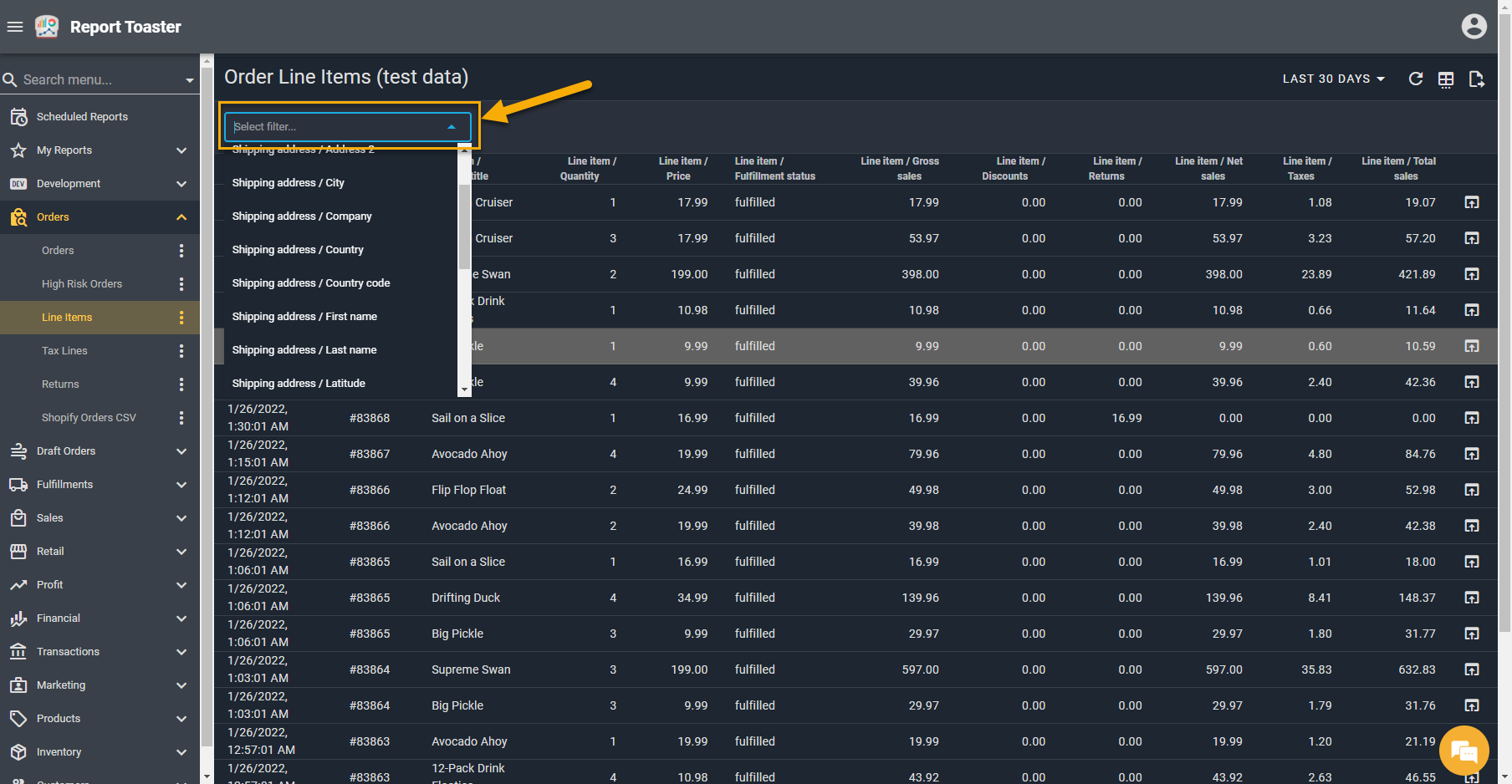Open three-dot options for Tax Lines

181,351
